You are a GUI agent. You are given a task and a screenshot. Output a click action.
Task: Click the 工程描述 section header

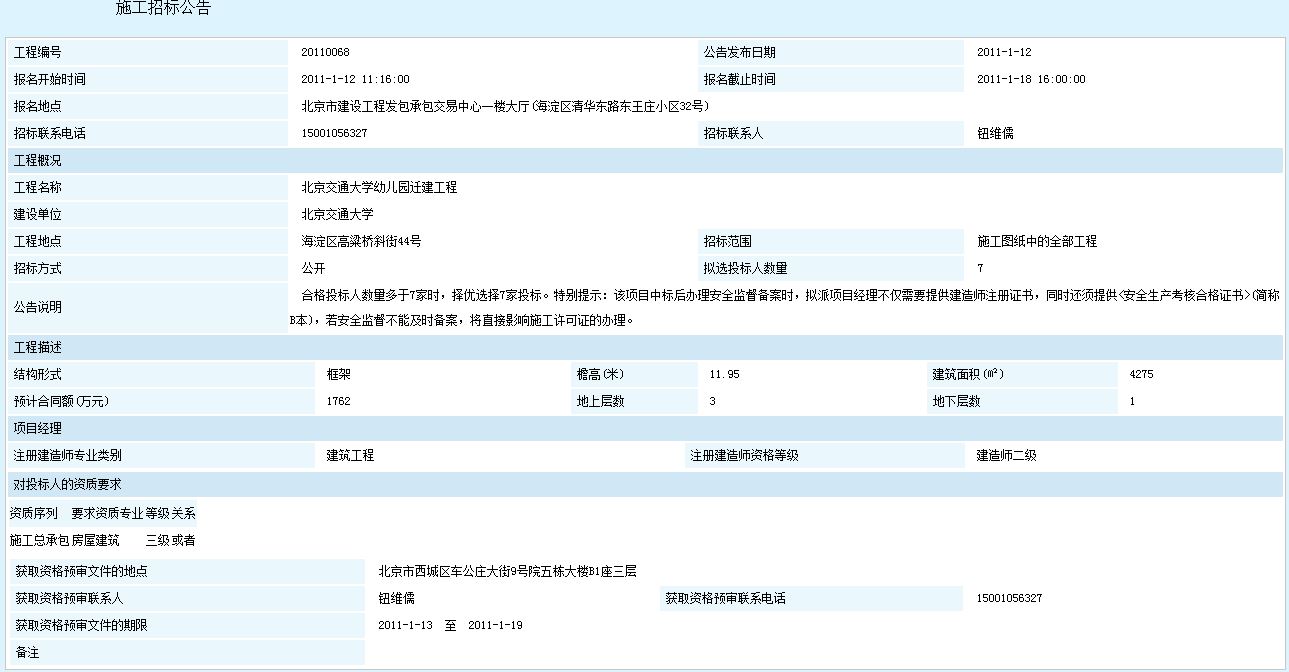point(37,347)
